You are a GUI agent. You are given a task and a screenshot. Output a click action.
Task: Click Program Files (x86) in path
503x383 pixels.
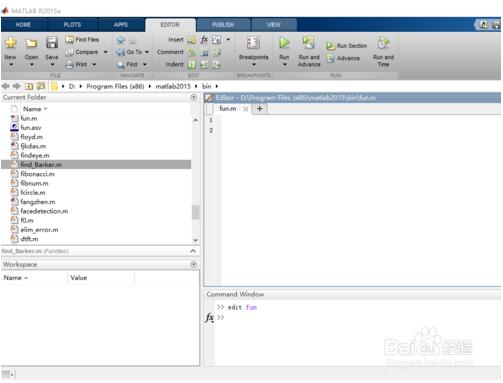pyautogui.click(x=115, y=86)
